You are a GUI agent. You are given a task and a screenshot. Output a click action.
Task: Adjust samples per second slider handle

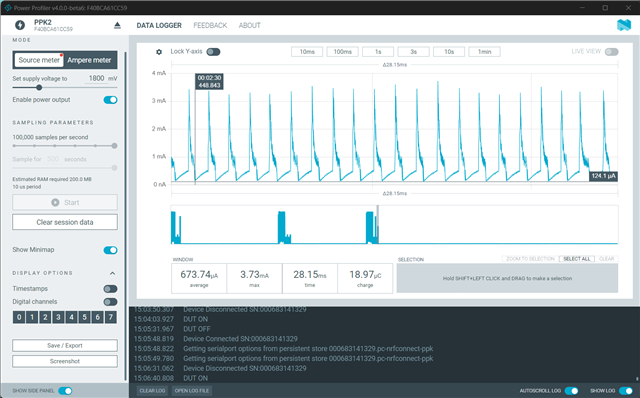(114, 146)
